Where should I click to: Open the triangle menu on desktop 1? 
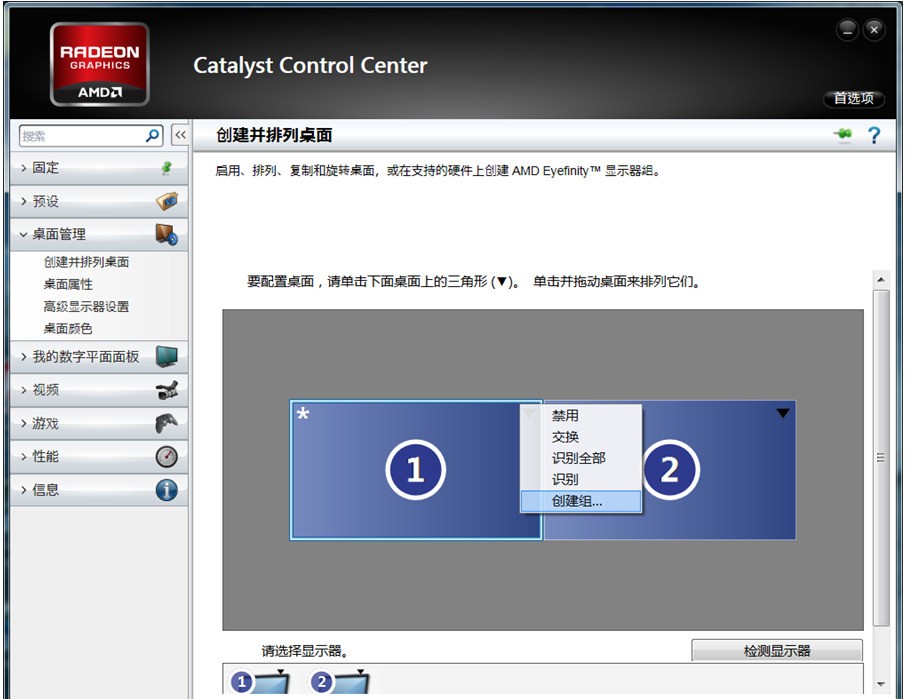(529, 413)
